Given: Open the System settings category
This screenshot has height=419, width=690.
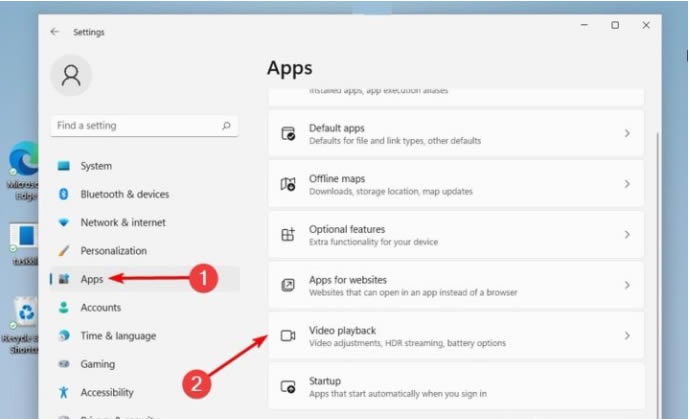Looking at the screenshot, I should point(95,166).
